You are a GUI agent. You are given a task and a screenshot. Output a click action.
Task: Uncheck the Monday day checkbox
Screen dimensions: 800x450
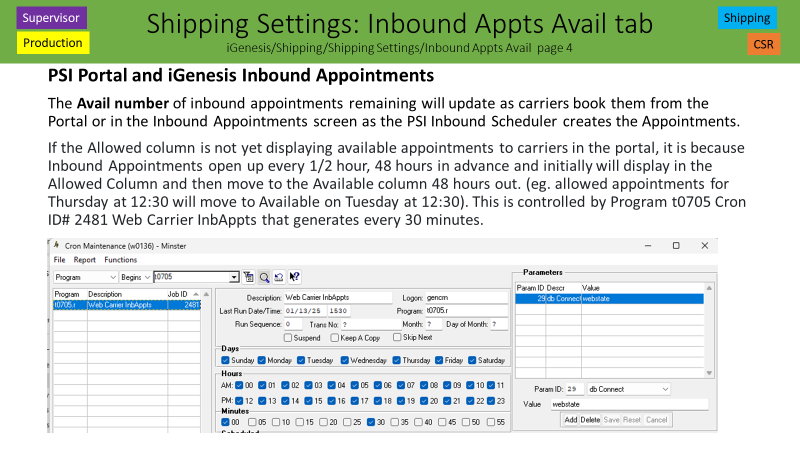[262, 360]
